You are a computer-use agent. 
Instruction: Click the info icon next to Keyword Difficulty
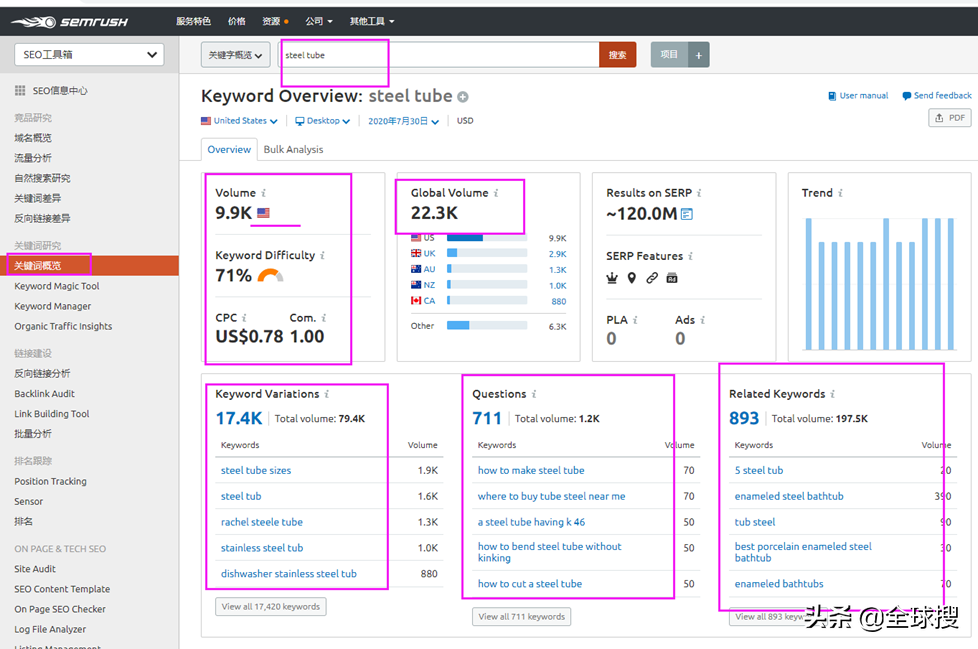[x=324, y=255]
